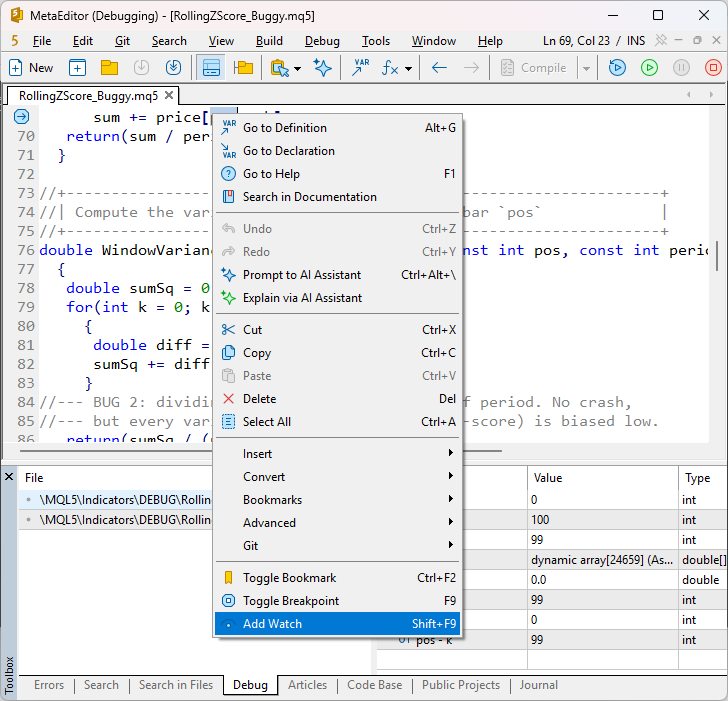
Task: Close the RollingZScore_Buggy.mq5 tab
Action: [169, 95]
